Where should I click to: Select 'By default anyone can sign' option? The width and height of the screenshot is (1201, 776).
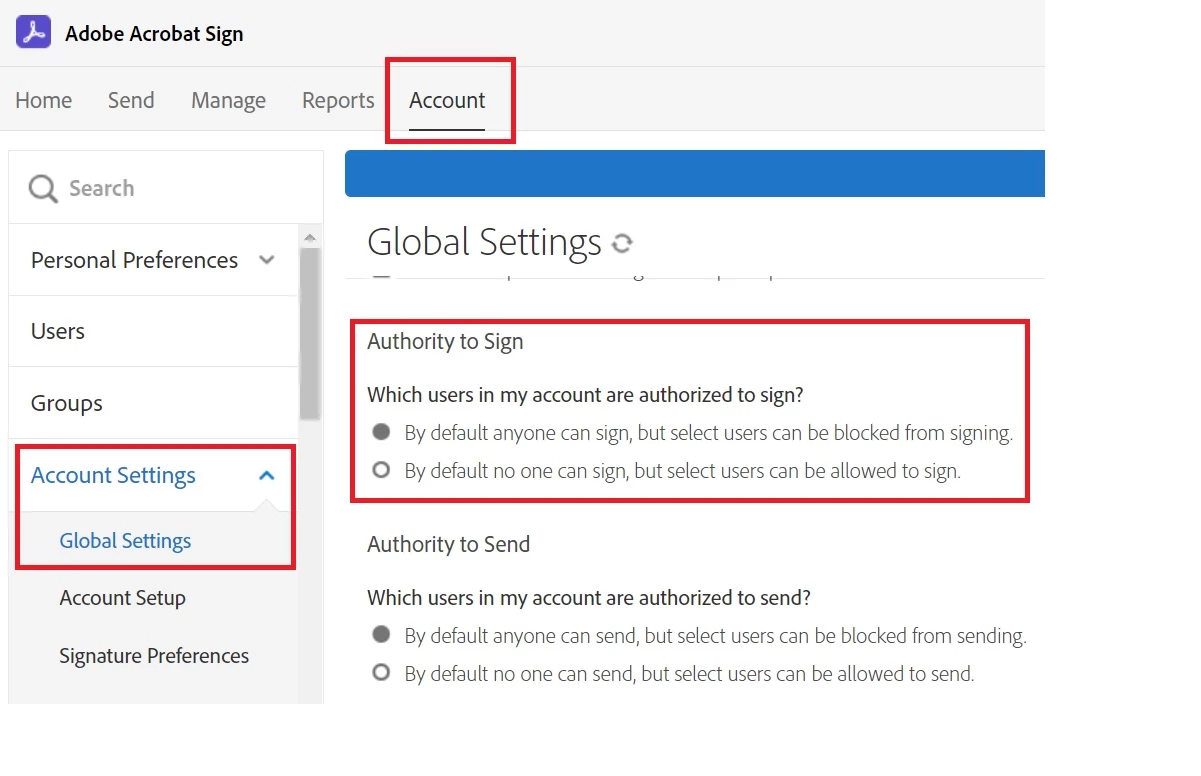[381, 432]
